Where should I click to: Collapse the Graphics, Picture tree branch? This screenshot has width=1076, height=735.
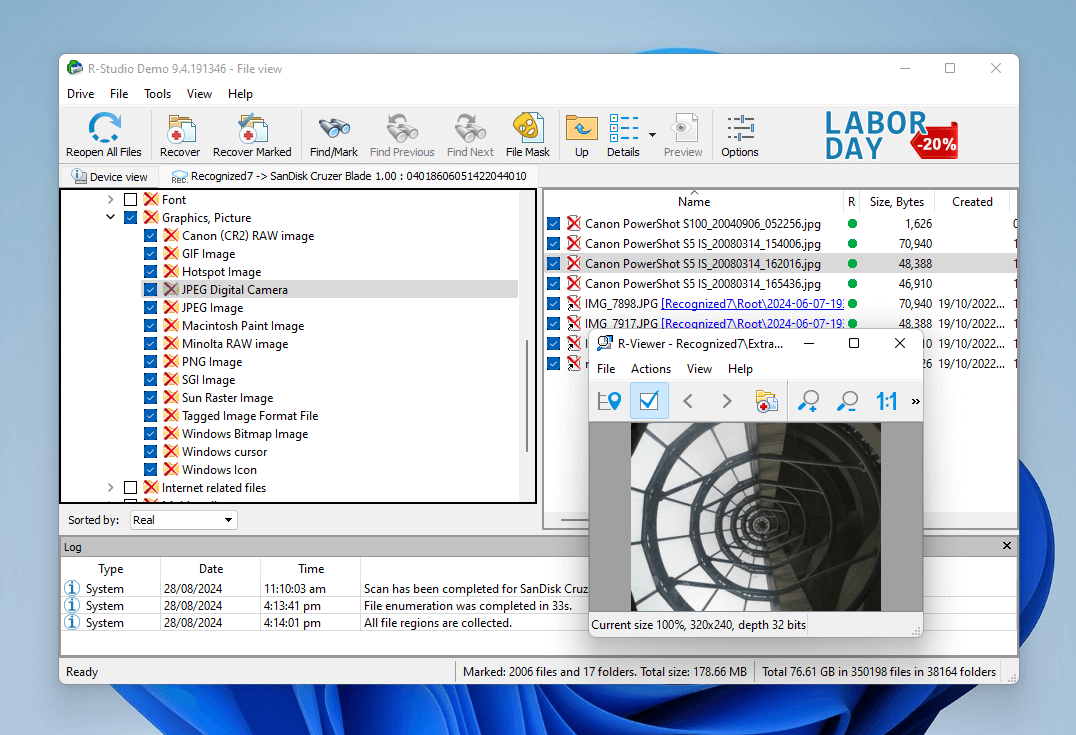pos(110,217)
